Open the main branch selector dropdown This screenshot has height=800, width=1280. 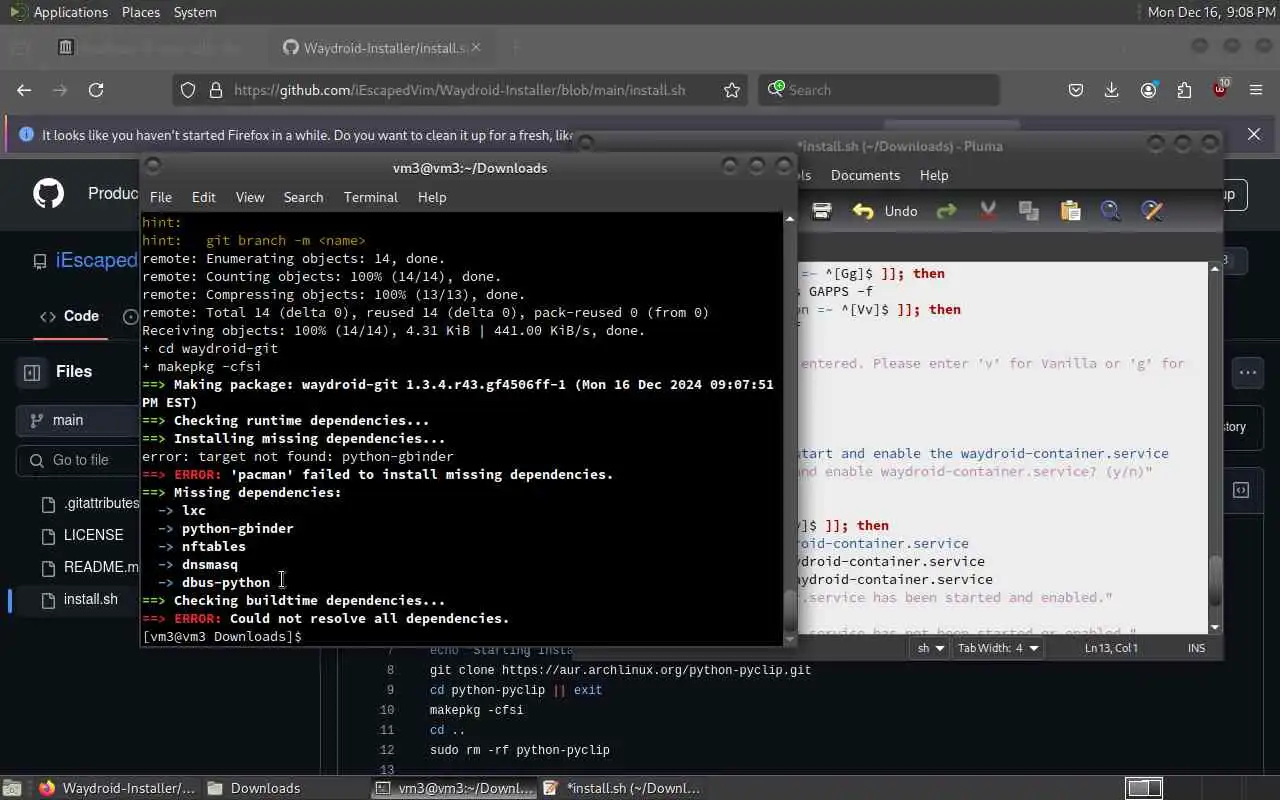(77, 420)
